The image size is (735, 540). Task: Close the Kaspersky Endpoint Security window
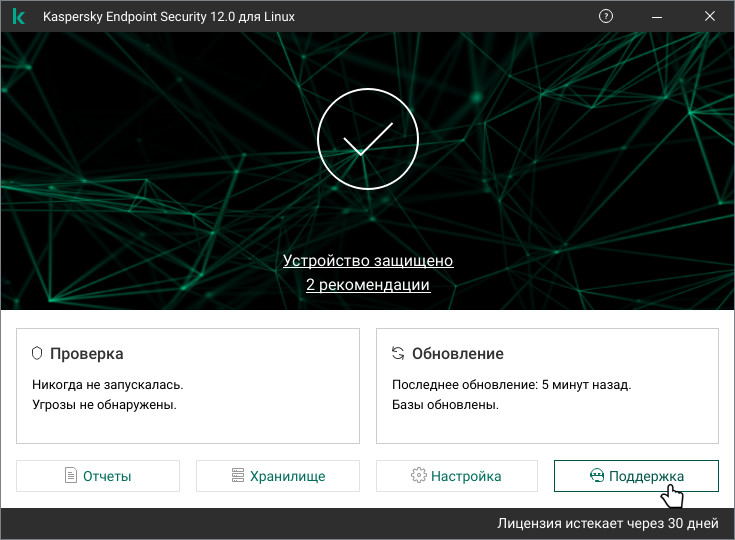[x=710, y=16]
